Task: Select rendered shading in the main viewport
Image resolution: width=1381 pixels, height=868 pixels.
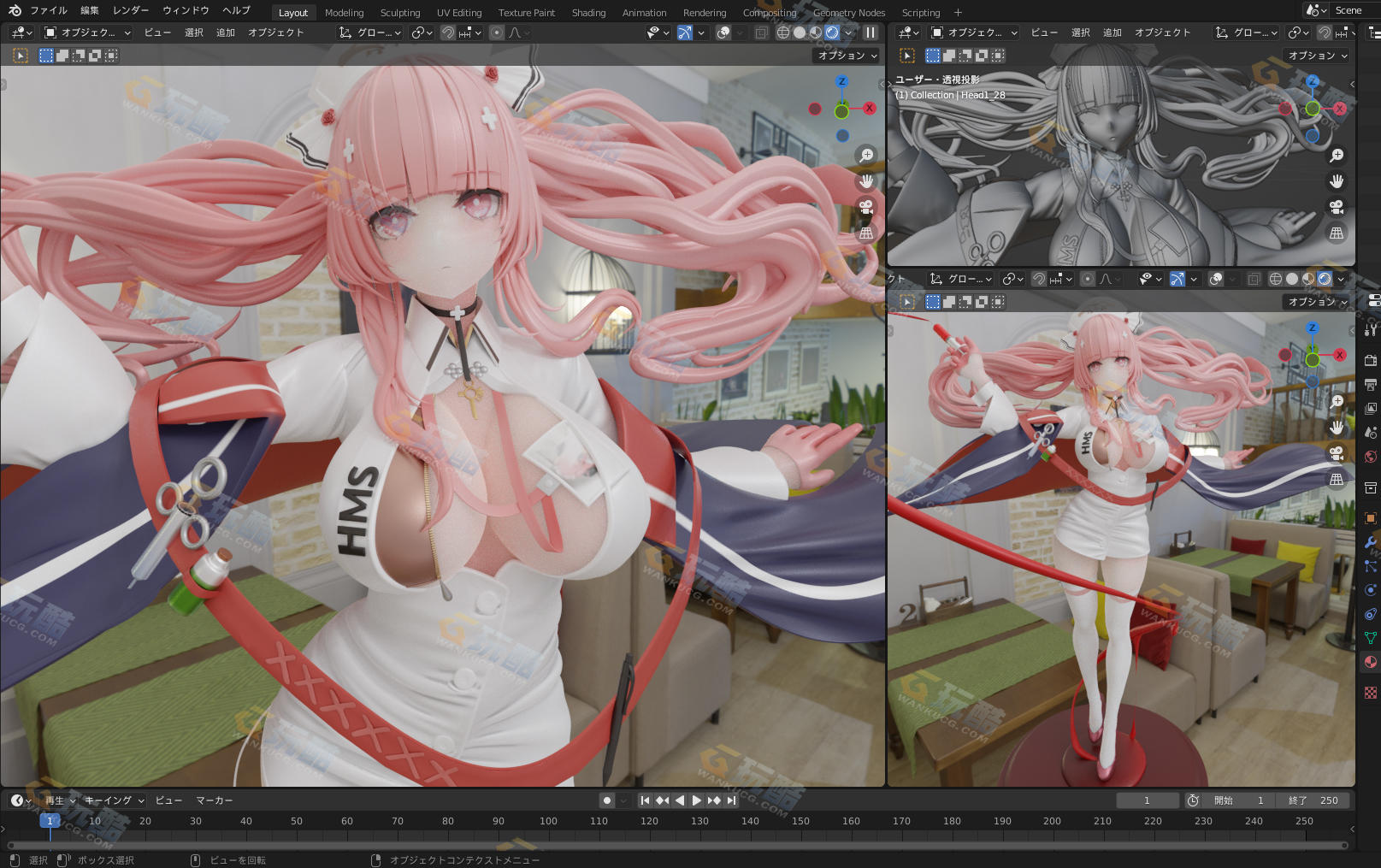Action: pos(832,32)
